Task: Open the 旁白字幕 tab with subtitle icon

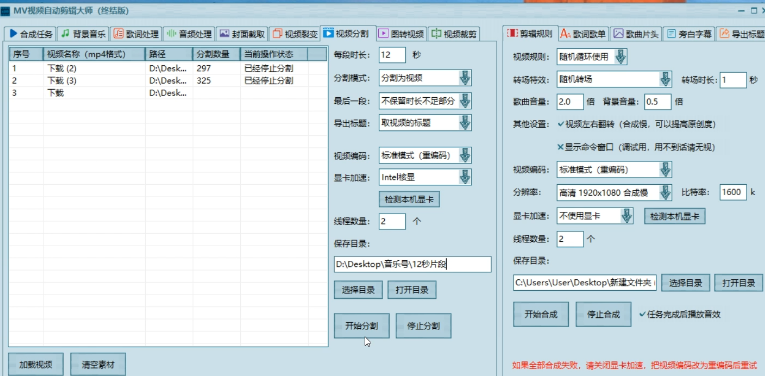Action: 689,34
